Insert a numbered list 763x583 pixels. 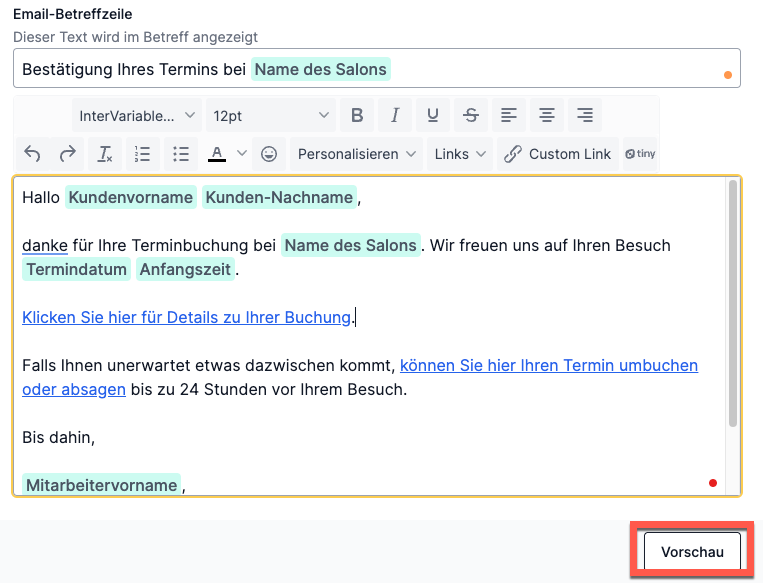pyautogui.click(x=143, y=154)
